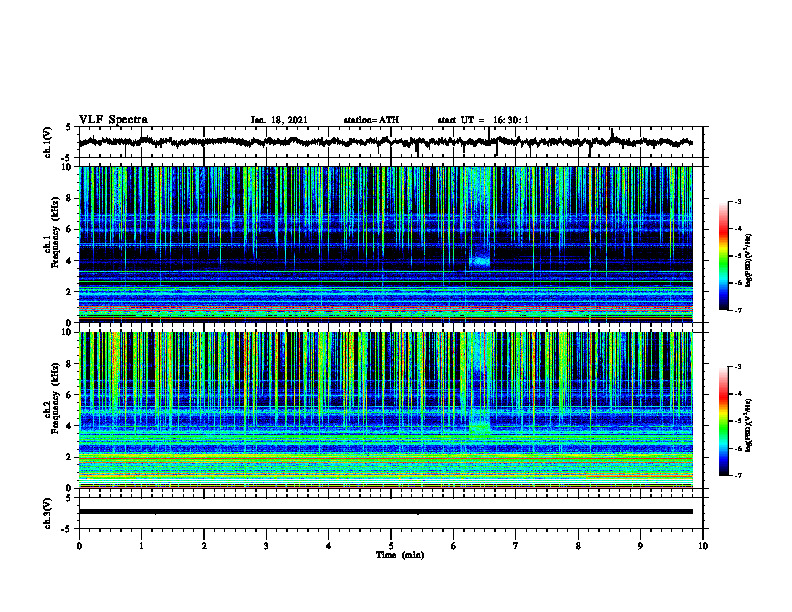The width and height of the screenshot is (792, 612).
Task: Click time axis tick label "6"
Action: pos(454,546)
